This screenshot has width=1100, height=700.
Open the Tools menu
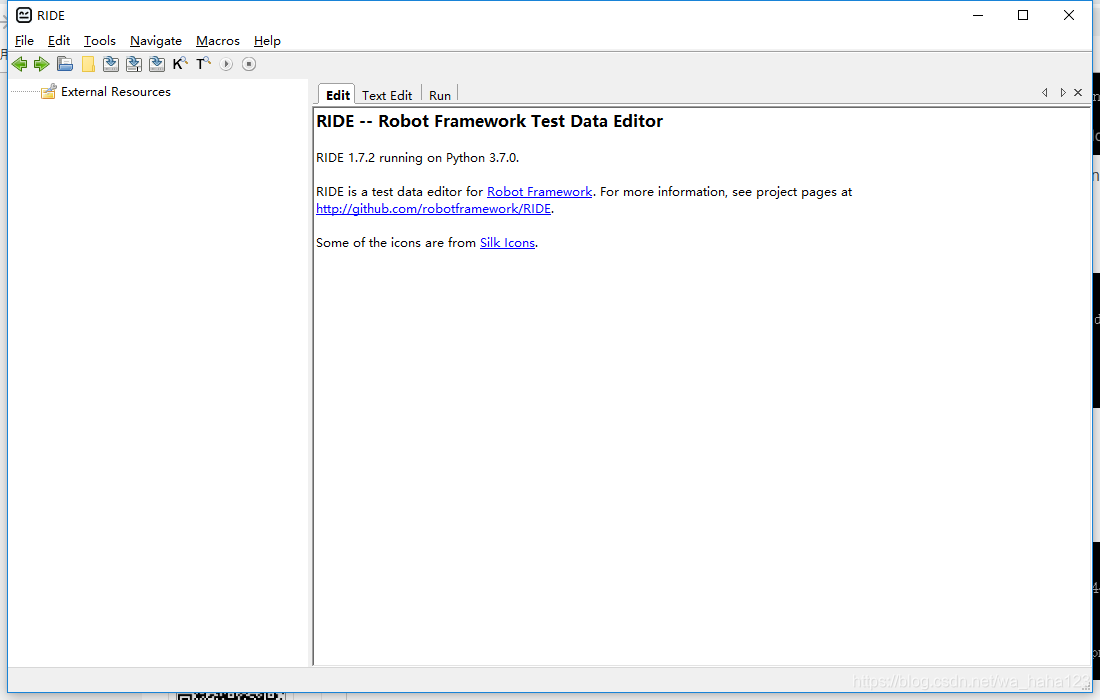coord(100,41)
